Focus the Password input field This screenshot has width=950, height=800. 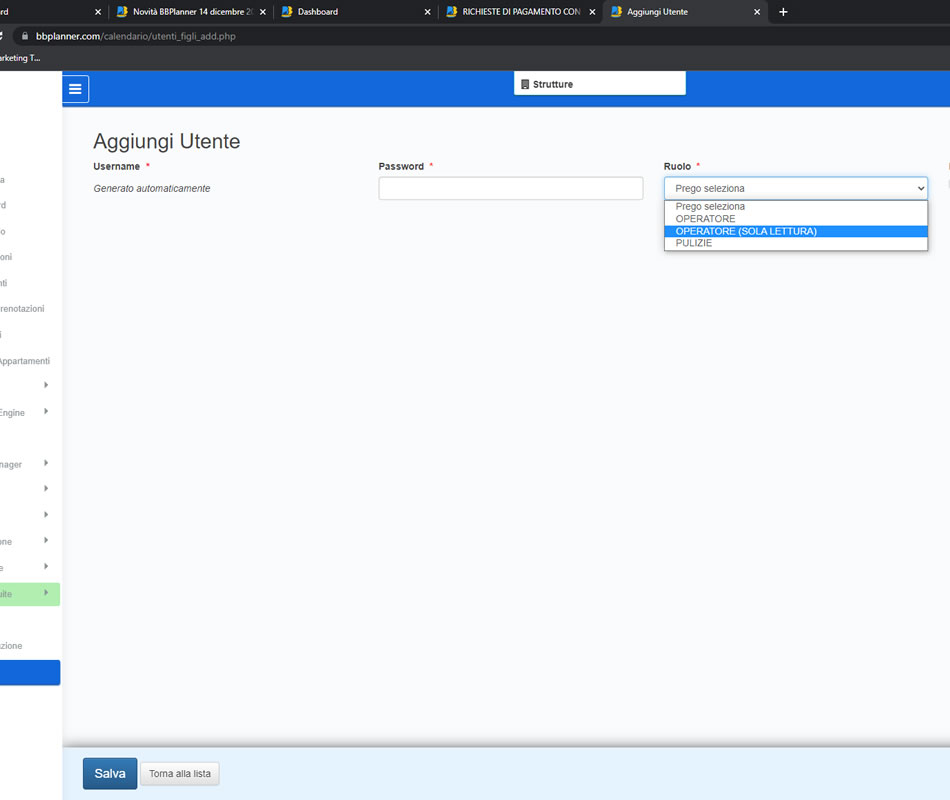coord(510,188)
